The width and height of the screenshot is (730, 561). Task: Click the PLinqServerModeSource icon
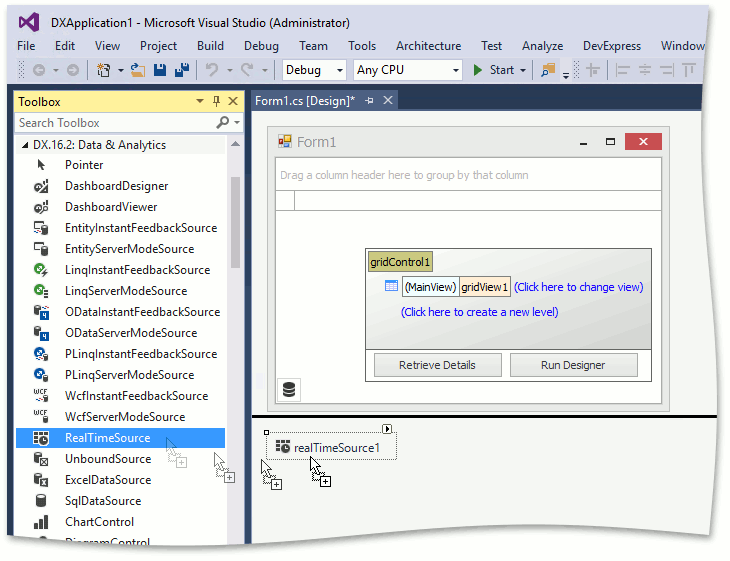coord(41,375)
